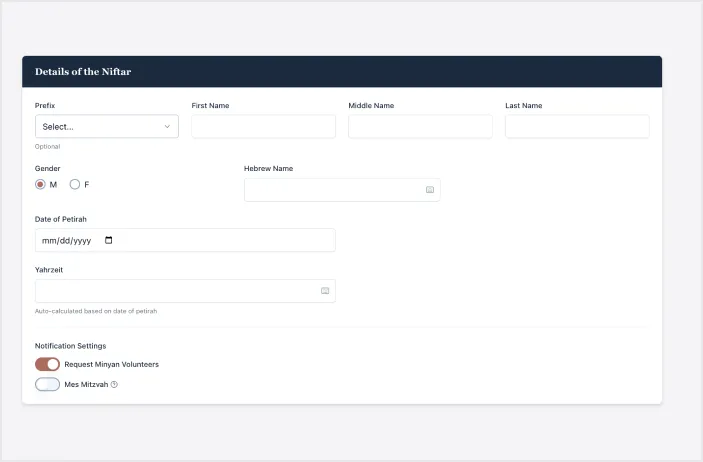Click the Request Minyan Volunteers label

click(x=111, y=364)
